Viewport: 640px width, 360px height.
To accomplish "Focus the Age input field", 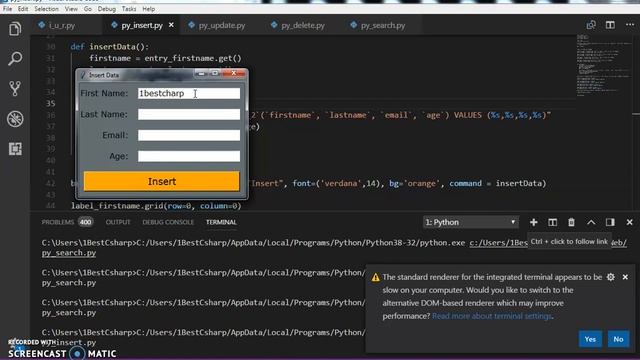I will (189, 156).
